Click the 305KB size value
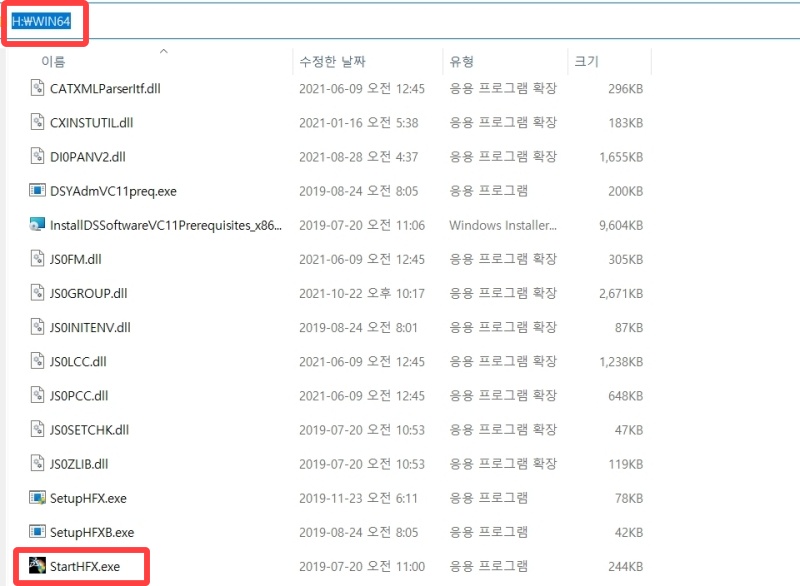This screenshot has width=800, height=586. point(626,260)
